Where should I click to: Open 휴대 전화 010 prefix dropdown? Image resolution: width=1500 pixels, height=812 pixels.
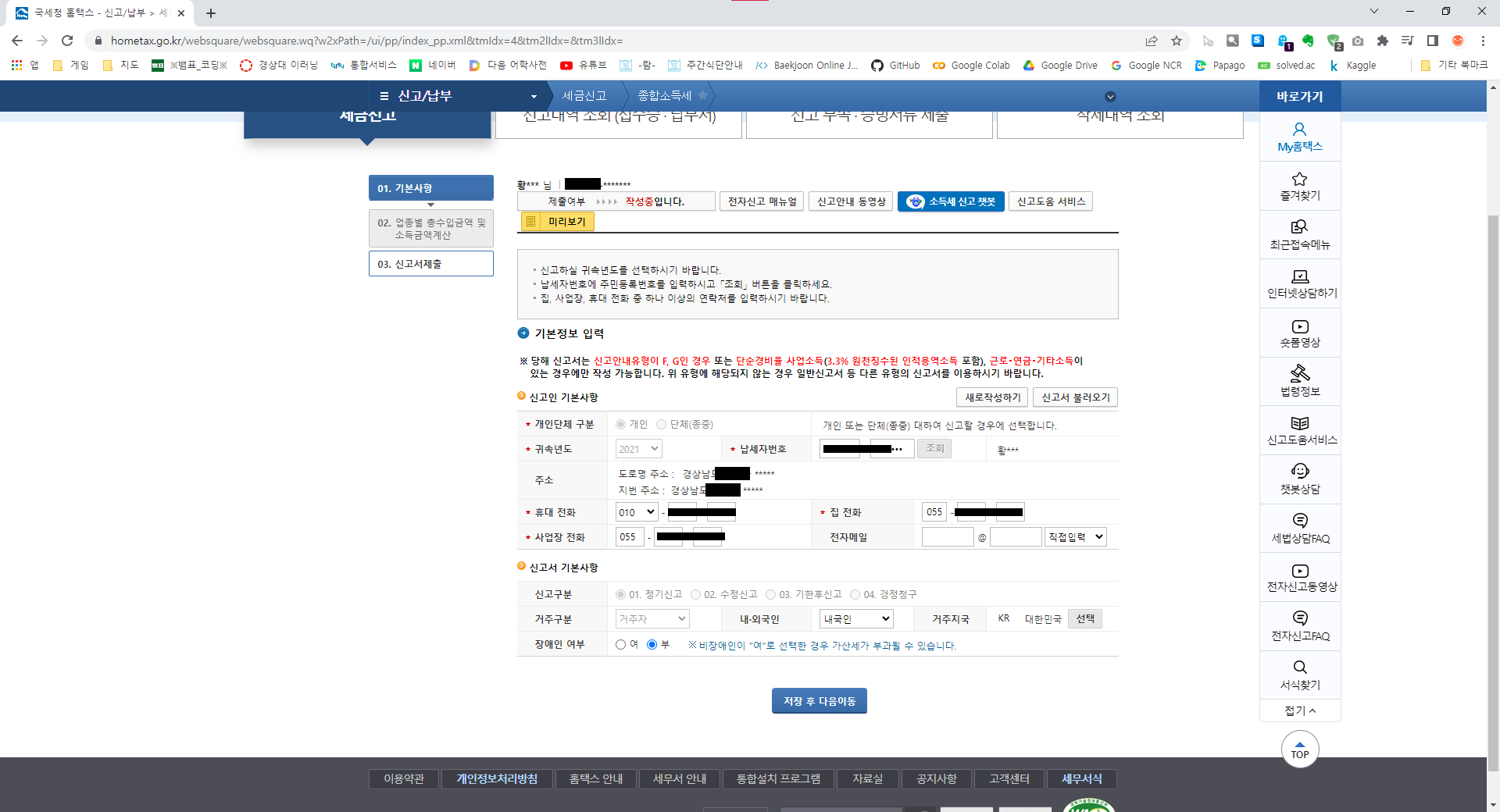[x=637, y=512]
